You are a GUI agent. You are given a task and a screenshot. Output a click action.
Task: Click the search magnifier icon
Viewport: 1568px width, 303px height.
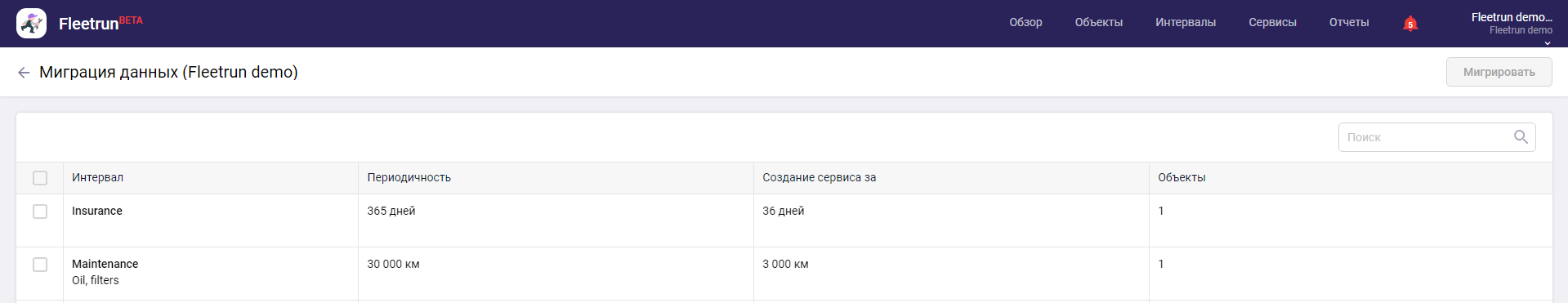[x=1521, y=137]
